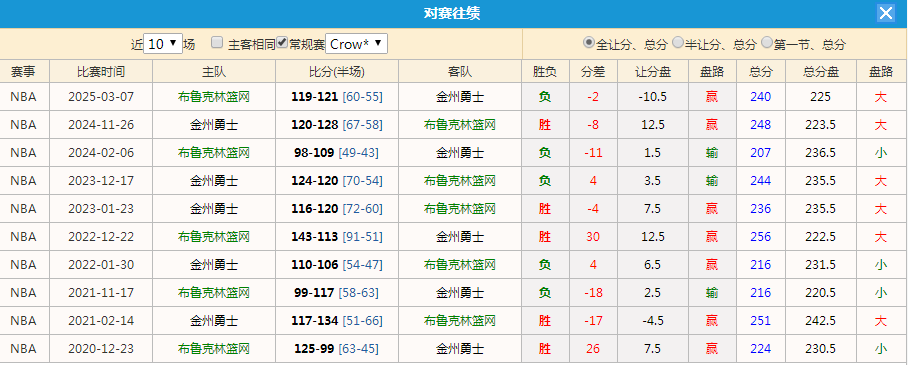This screenshot has width=908, height=365.
Task: Open 布鲁克林篮网 home team in 2020-12-23 row
Action: 214,349
